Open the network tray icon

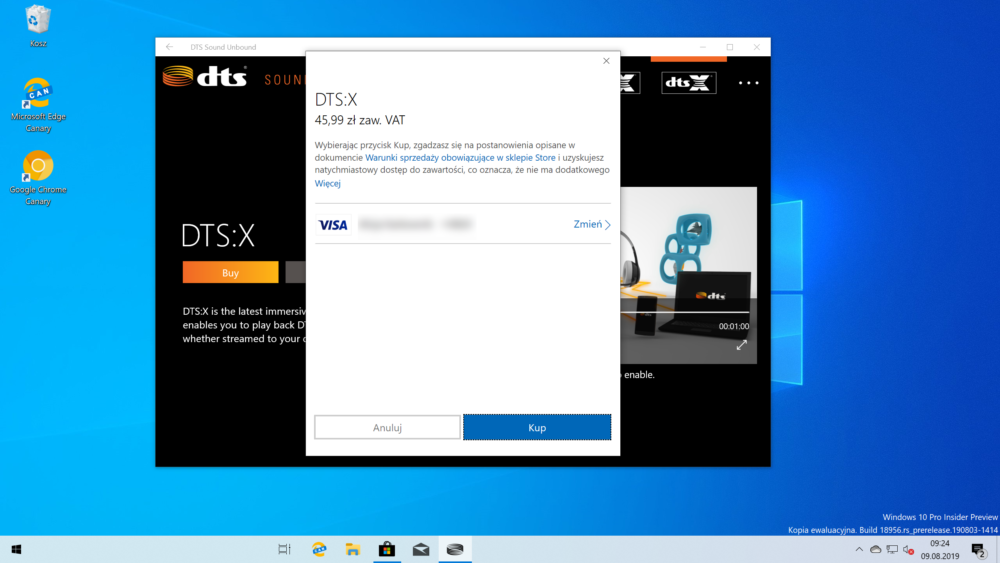click(892, 550)
